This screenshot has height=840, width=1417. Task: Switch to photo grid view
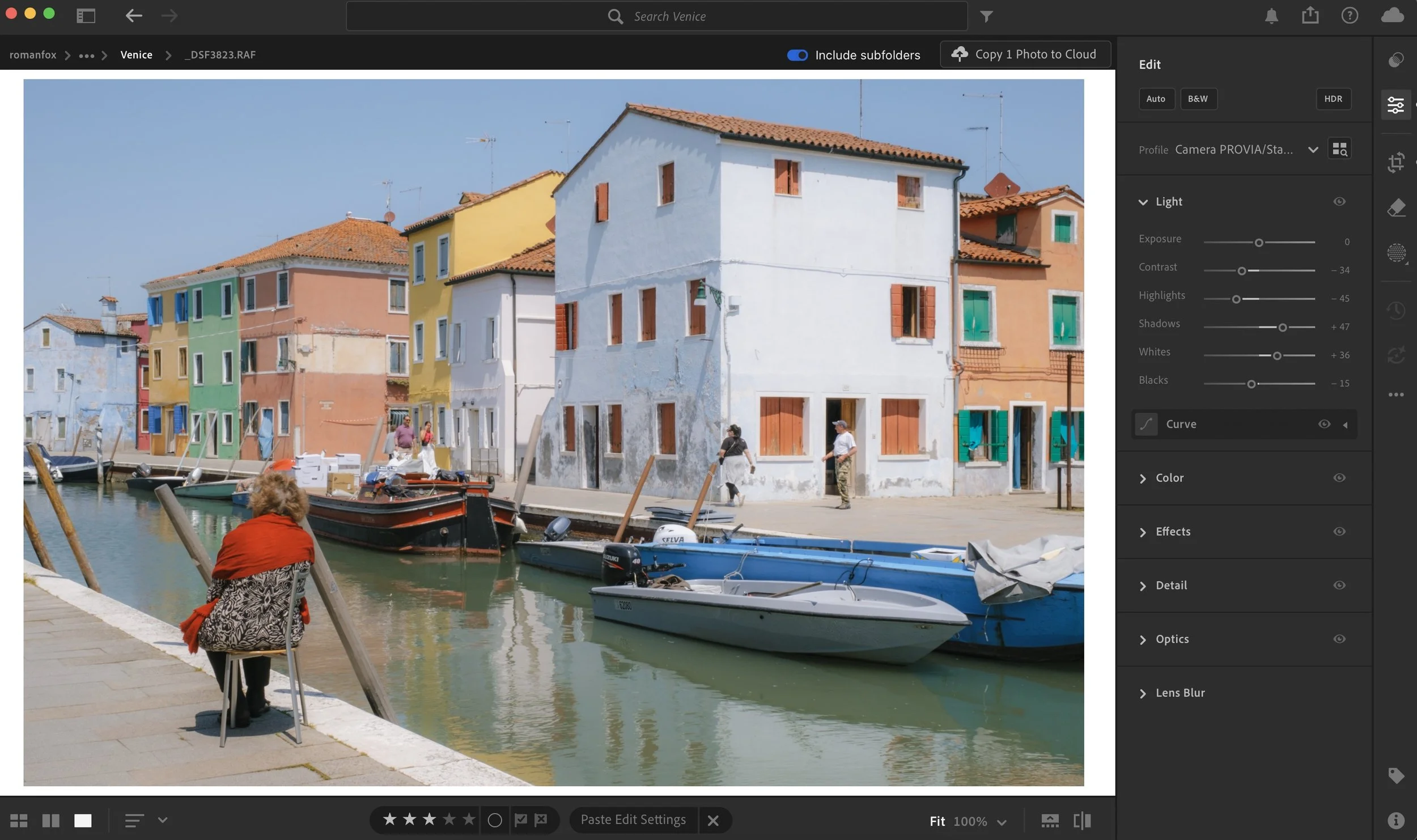tap(19, 820)
